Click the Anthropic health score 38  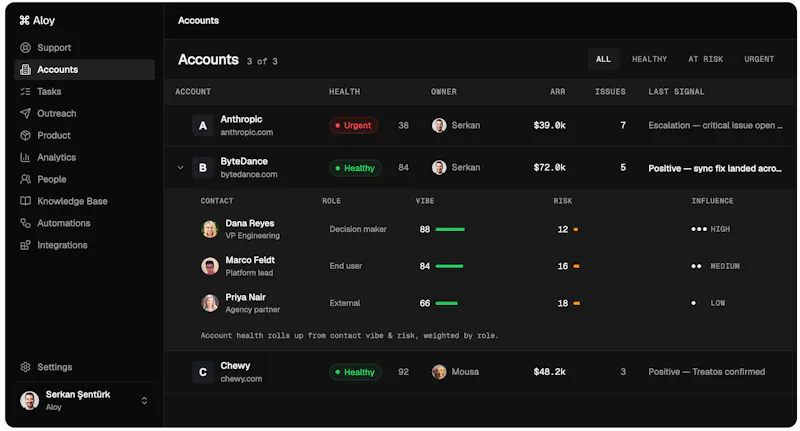(x=403, y=125)
